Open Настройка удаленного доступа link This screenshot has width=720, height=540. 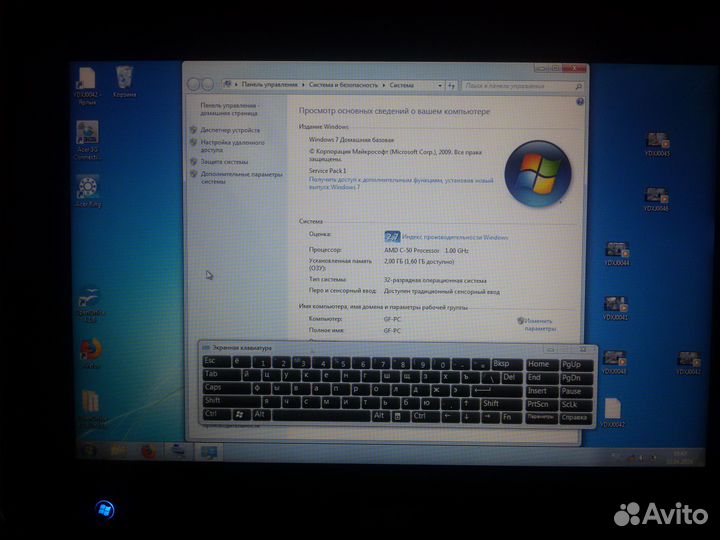[x=232, y=146]
